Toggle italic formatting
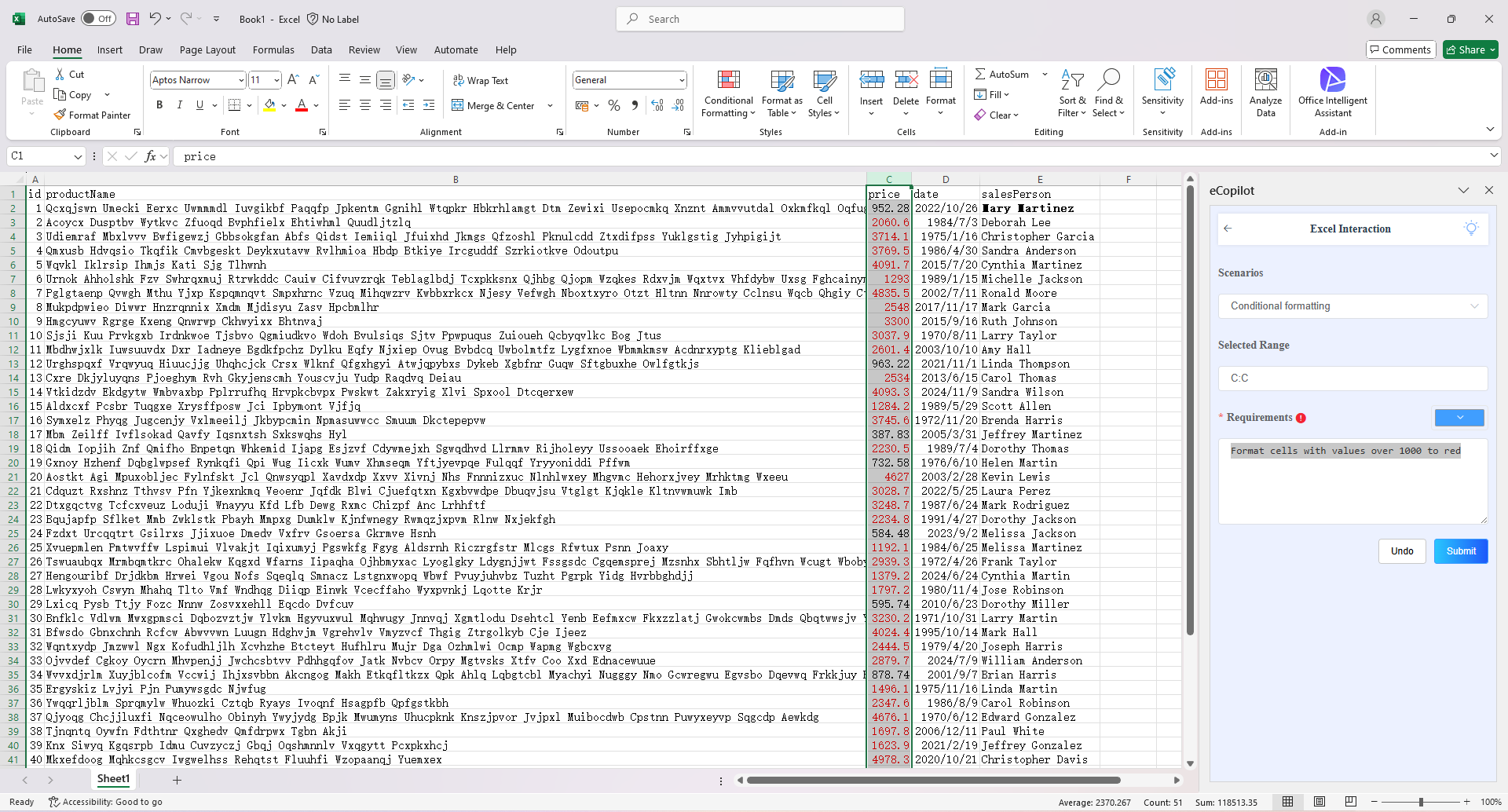The height and width of the screenshot is (812, 1508). point(179,104)
